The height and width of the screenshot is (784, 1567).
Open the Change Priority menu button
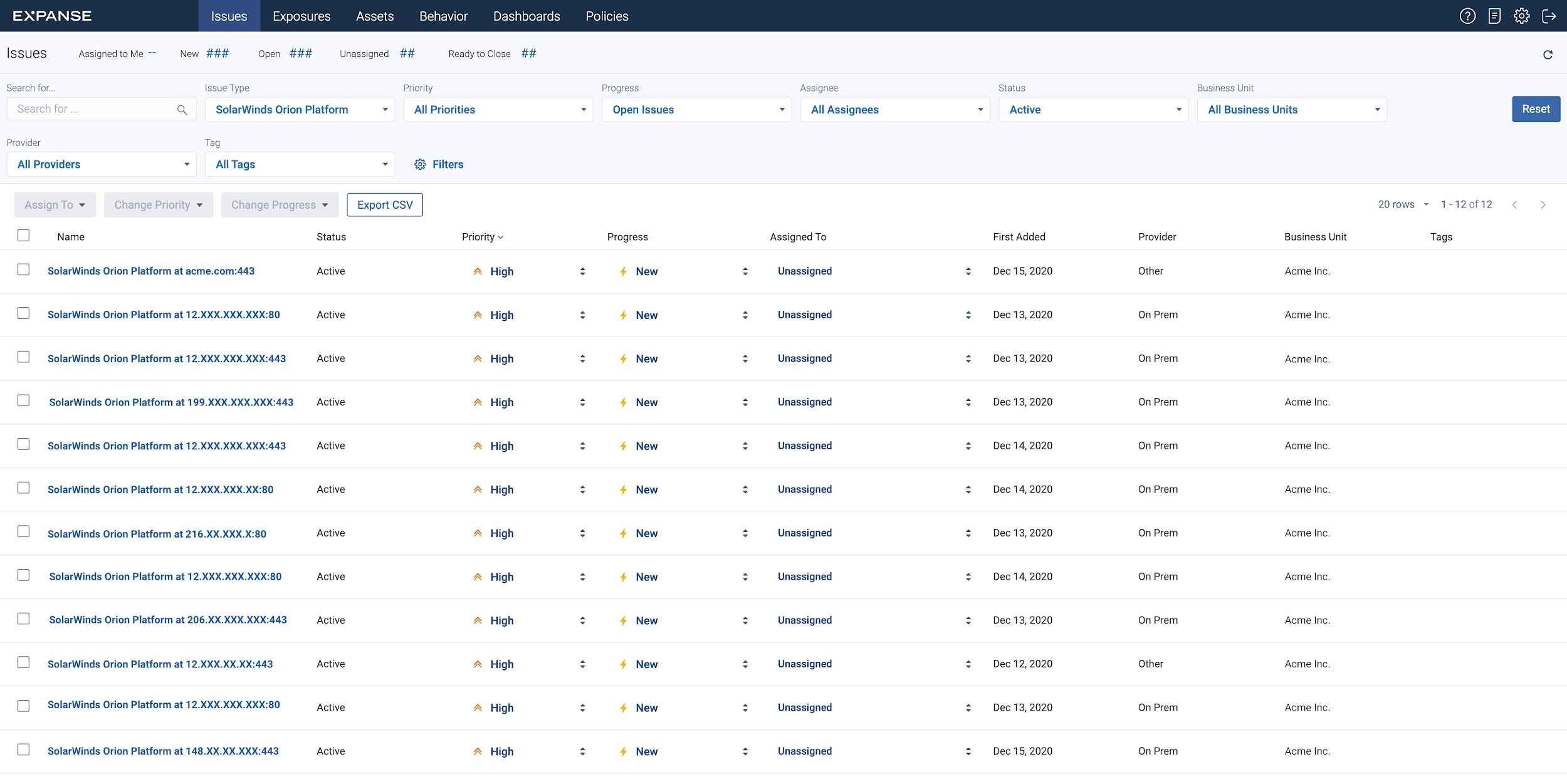159,205
